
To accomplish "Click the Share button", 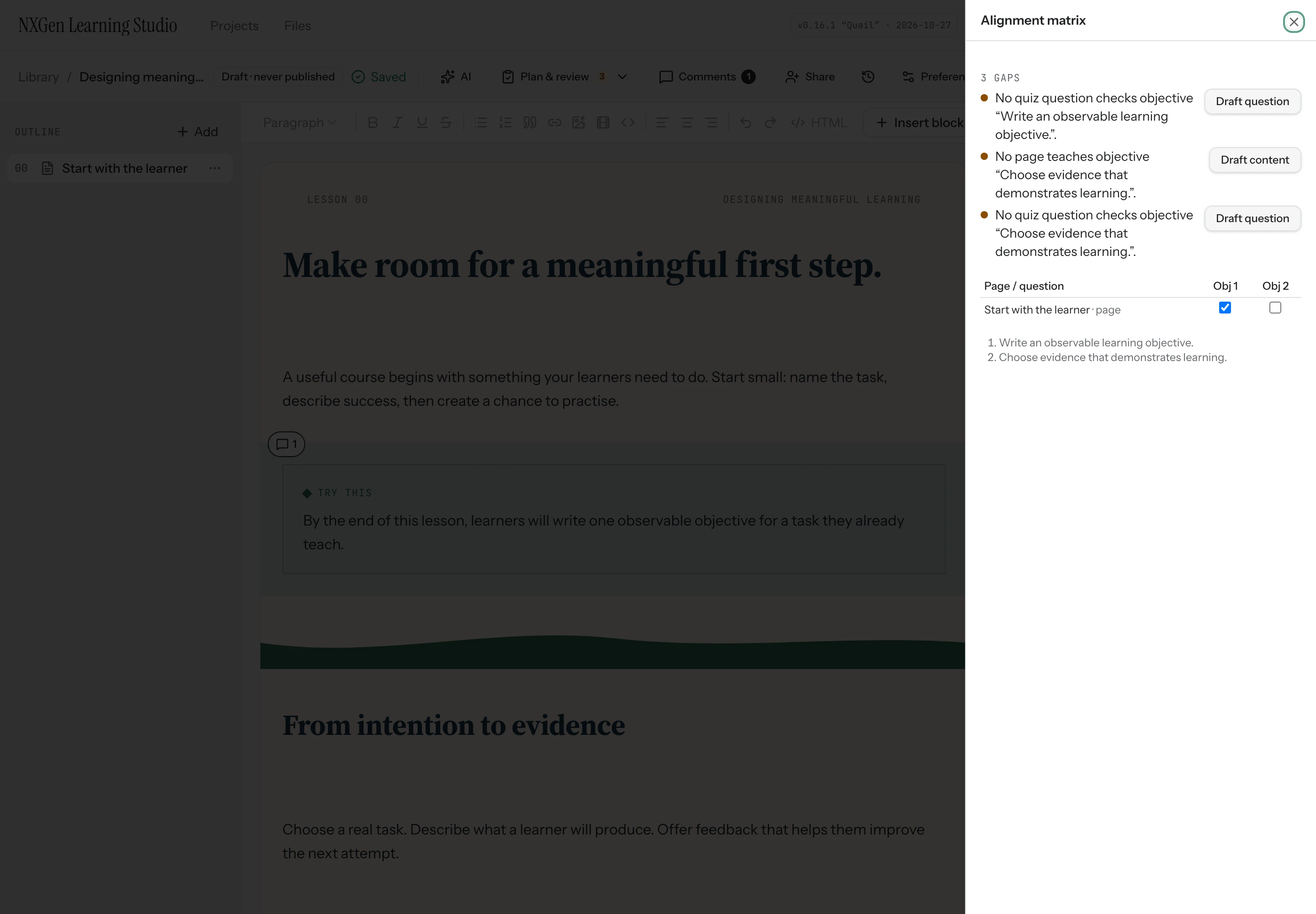I will [810, 77].
